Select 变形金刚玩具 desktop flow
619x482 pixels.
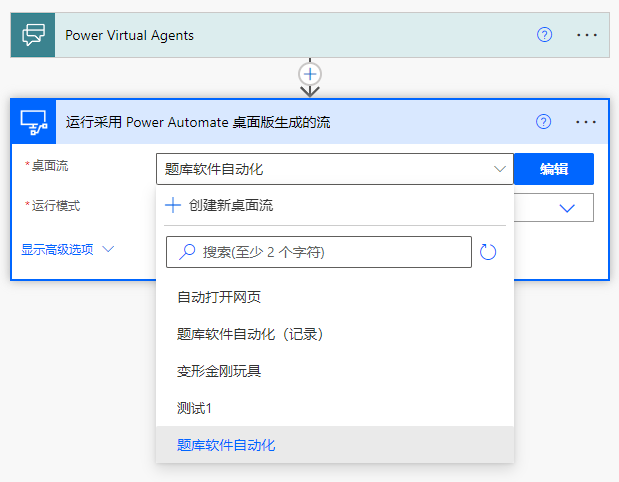[219, 371]
